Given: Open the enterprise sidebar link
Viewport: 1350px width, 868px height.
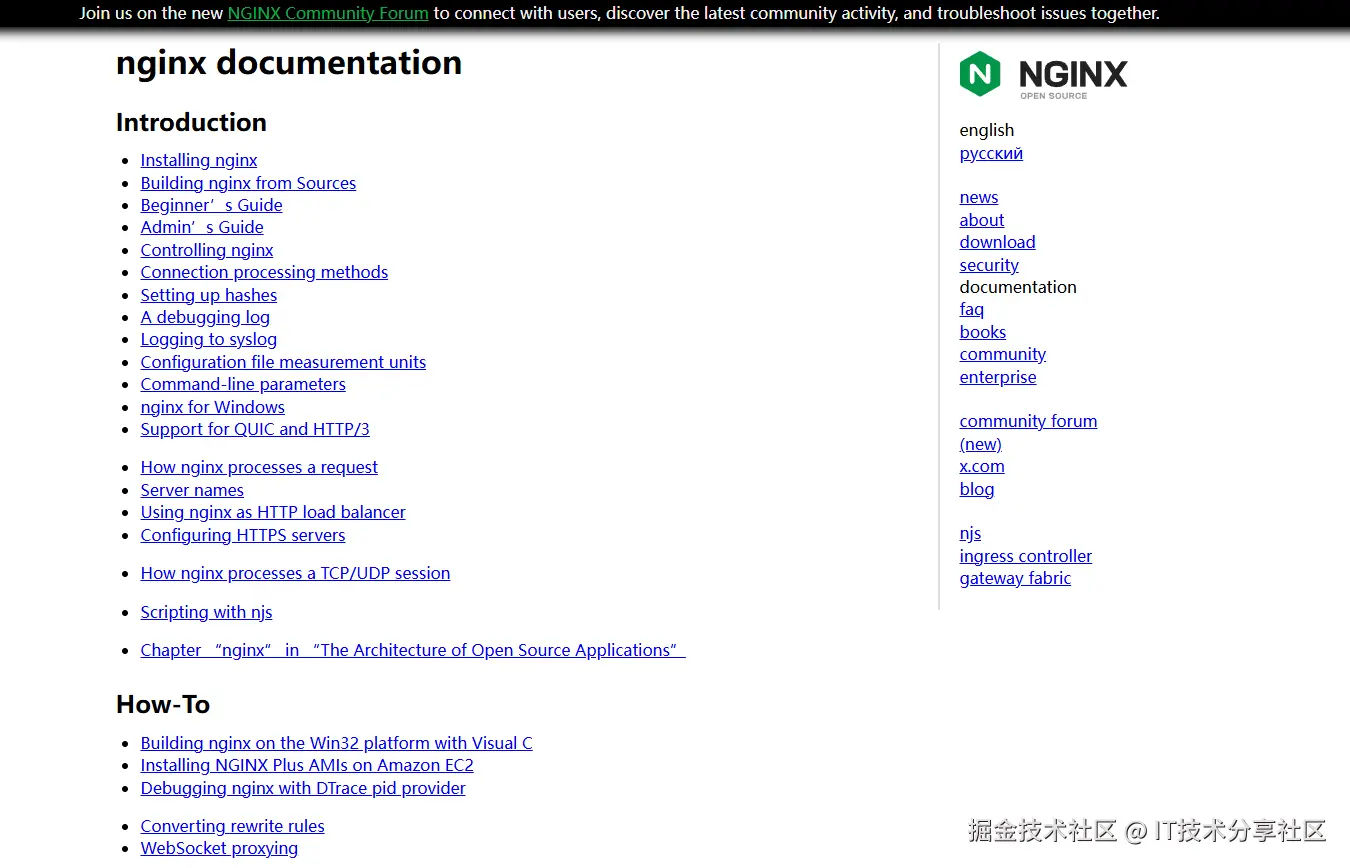Looking at the screenshot, I should (x=998, y=377).
